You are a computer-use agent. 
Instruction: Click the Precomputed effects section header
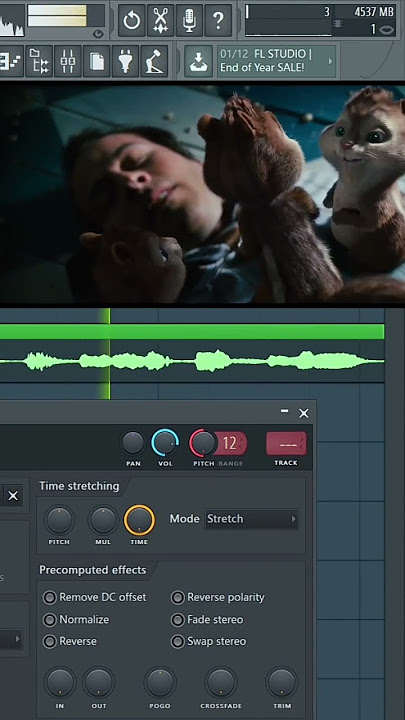[x=93, y=570]
